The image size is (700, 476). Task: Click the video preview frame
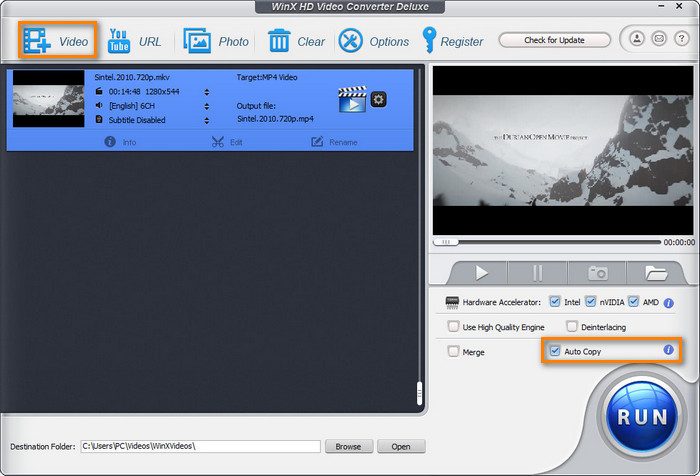[563, 150]
